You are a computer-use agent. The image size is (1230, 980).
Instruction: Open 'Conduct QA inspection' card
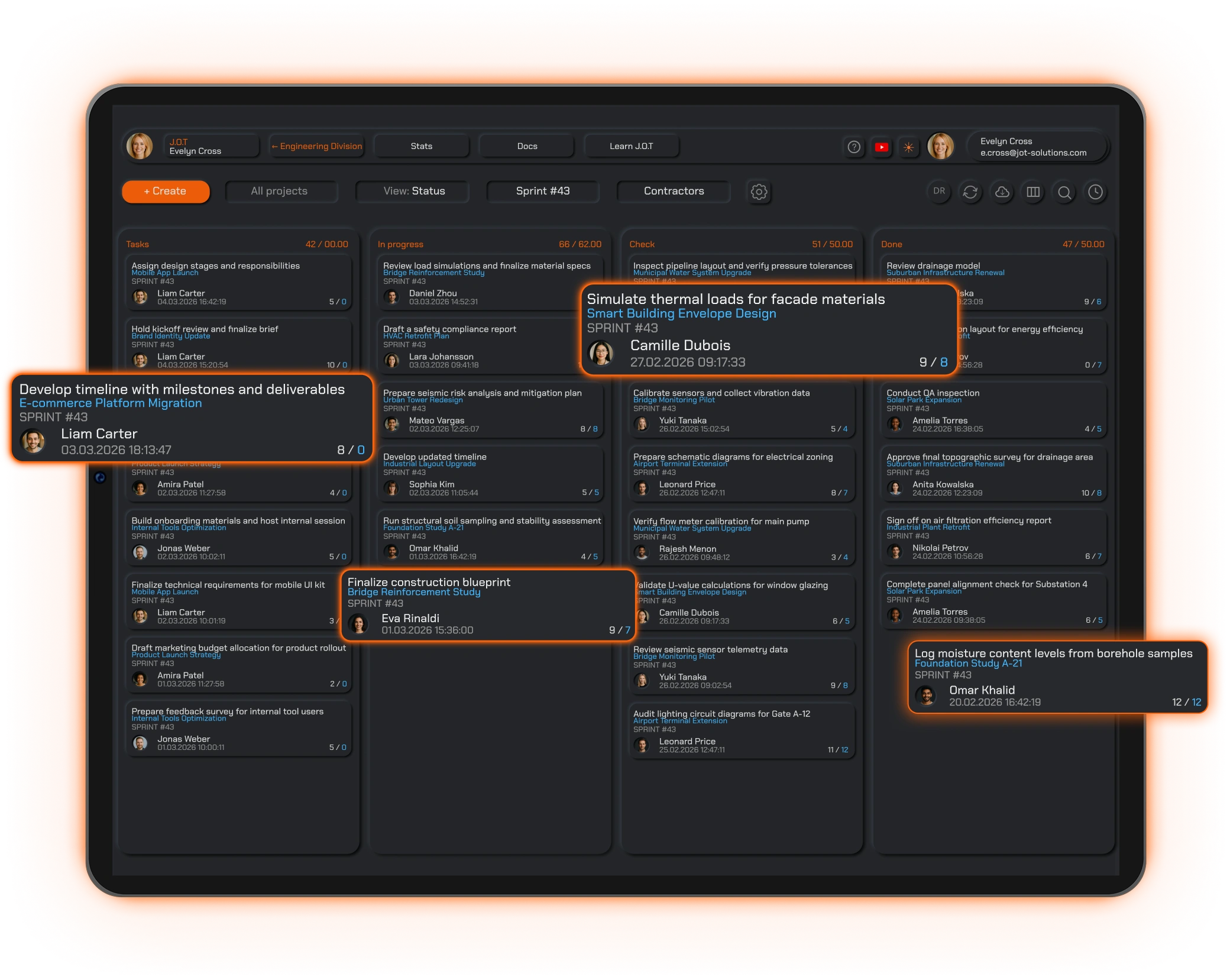tap(993, 410)
